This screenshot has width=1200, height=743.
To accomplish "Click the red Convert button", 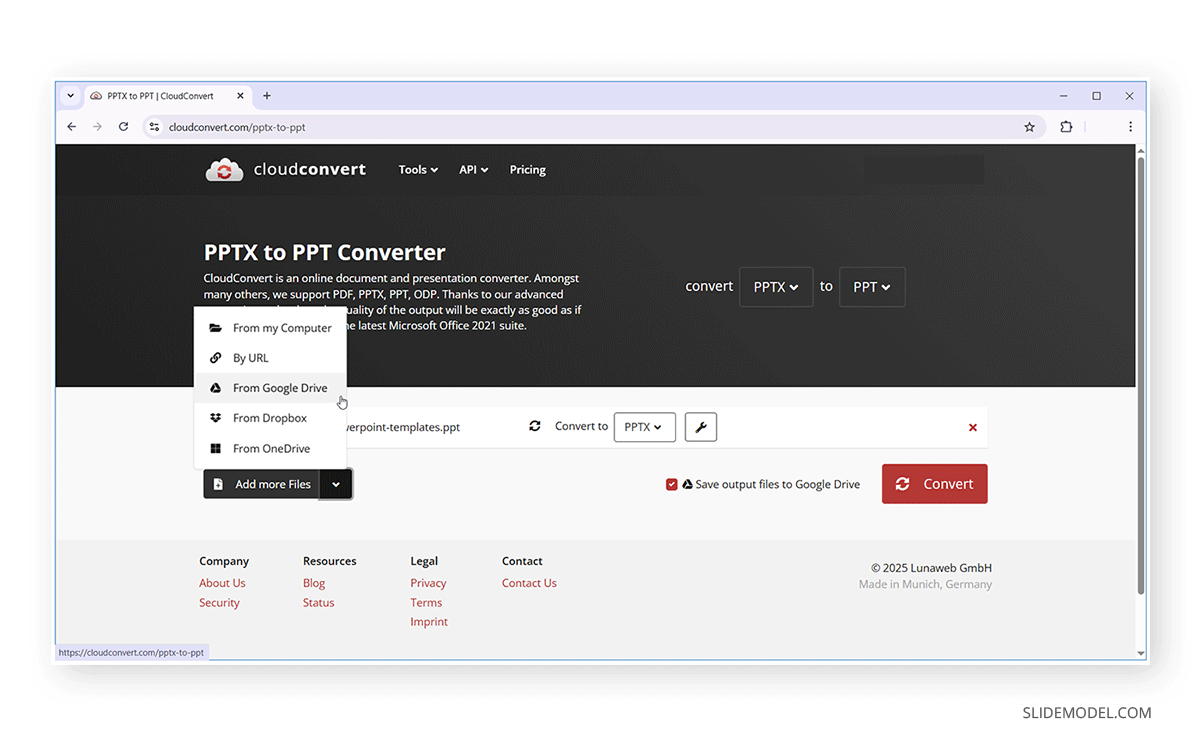I will [934, 484].
